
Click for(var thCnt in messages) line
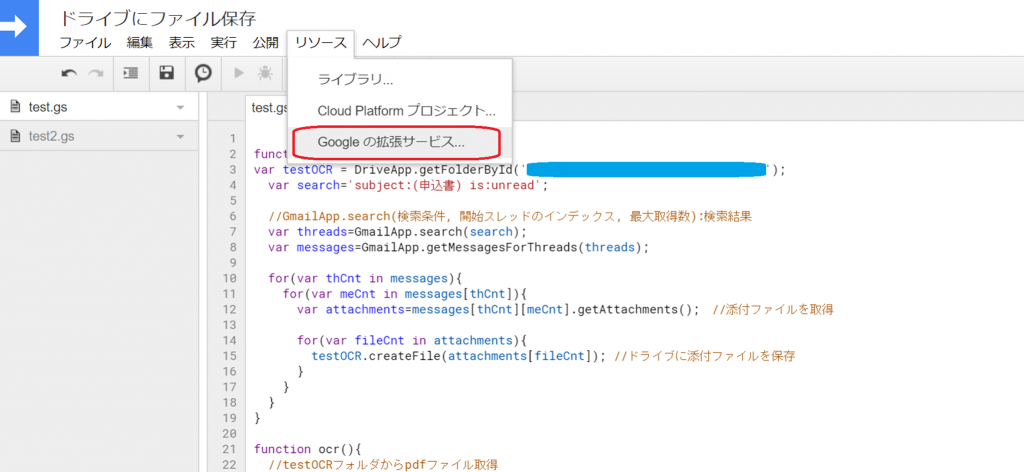[366, 279]
